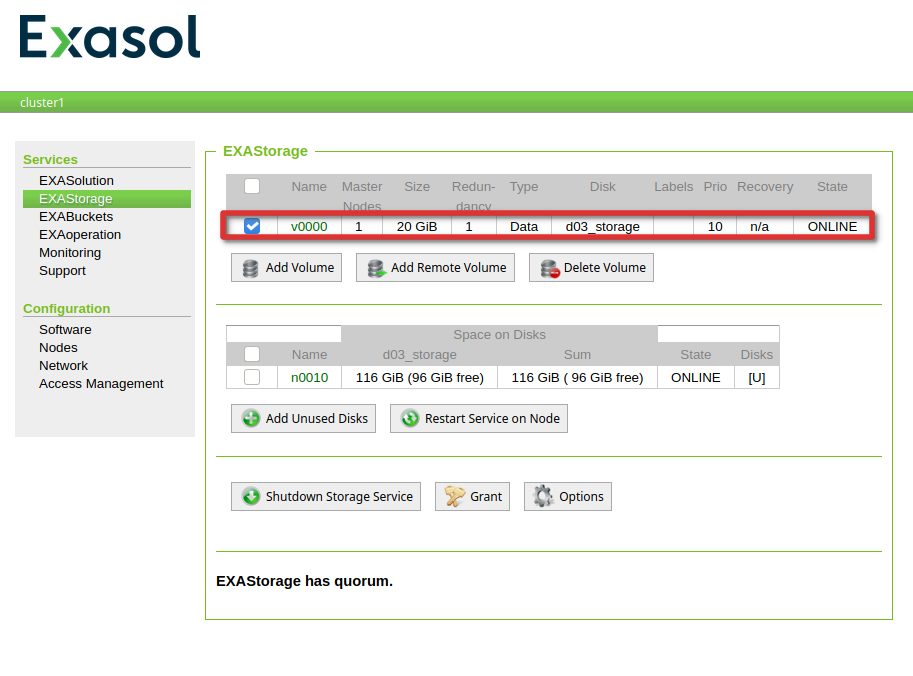The width and height of the screenshot is (913, 676).
Task: Click the cluster1 label in the green bar
Action: tap(42, 102)
